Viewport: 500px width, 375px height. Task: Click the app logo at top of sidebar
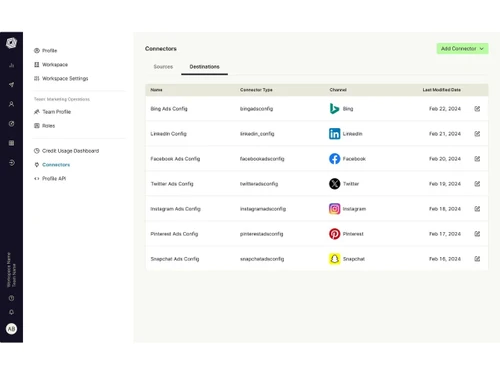11,43
